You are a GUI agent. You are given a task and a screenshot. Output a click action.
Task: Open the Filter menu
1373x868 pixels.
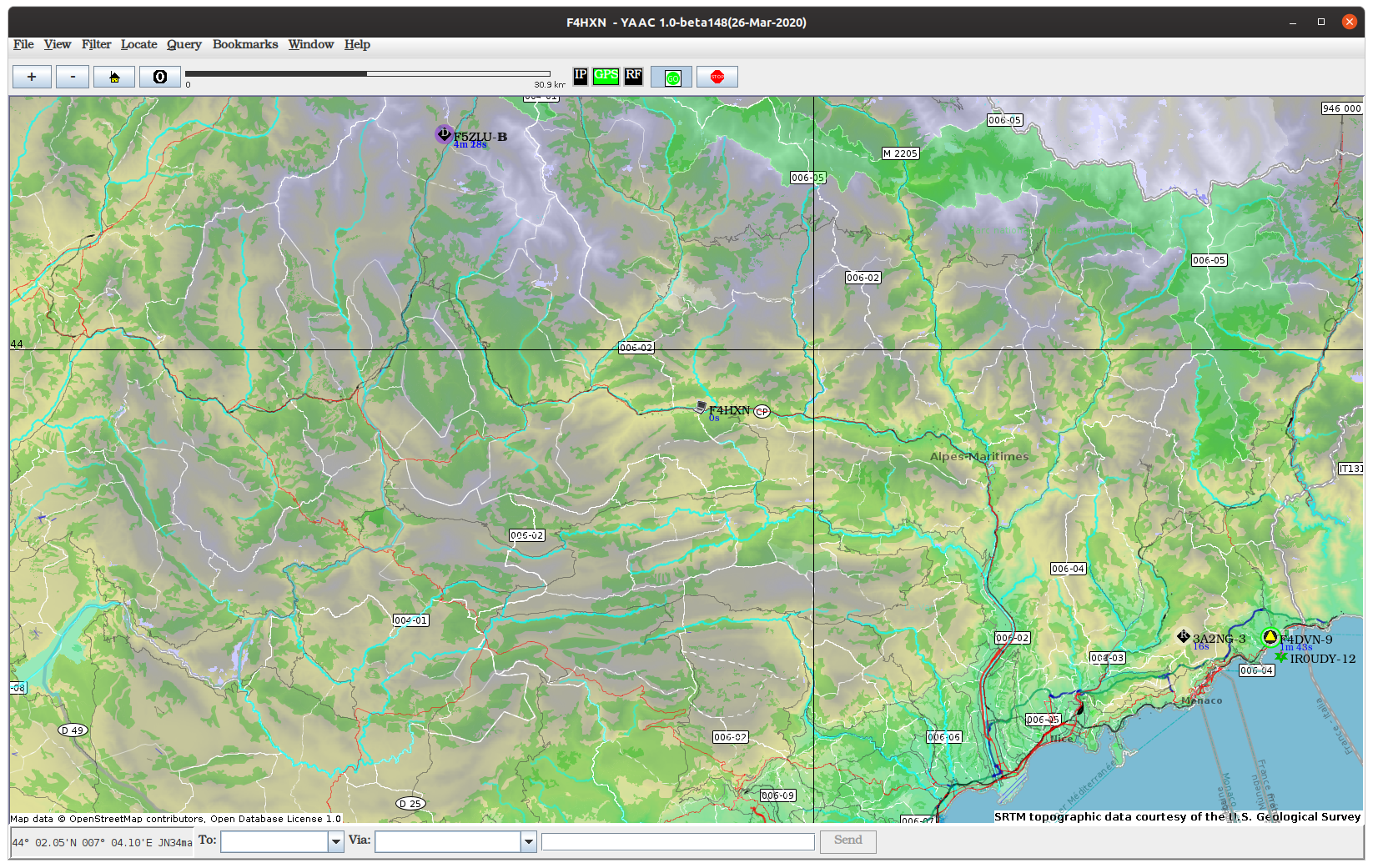96,44
